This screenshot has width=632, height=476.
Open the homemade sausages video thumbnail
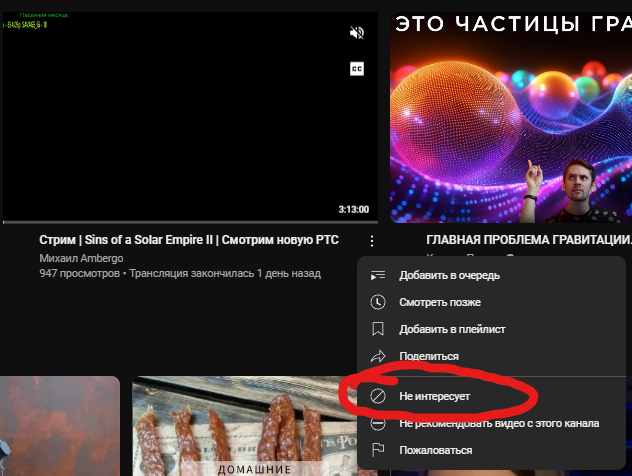[244, 426]
